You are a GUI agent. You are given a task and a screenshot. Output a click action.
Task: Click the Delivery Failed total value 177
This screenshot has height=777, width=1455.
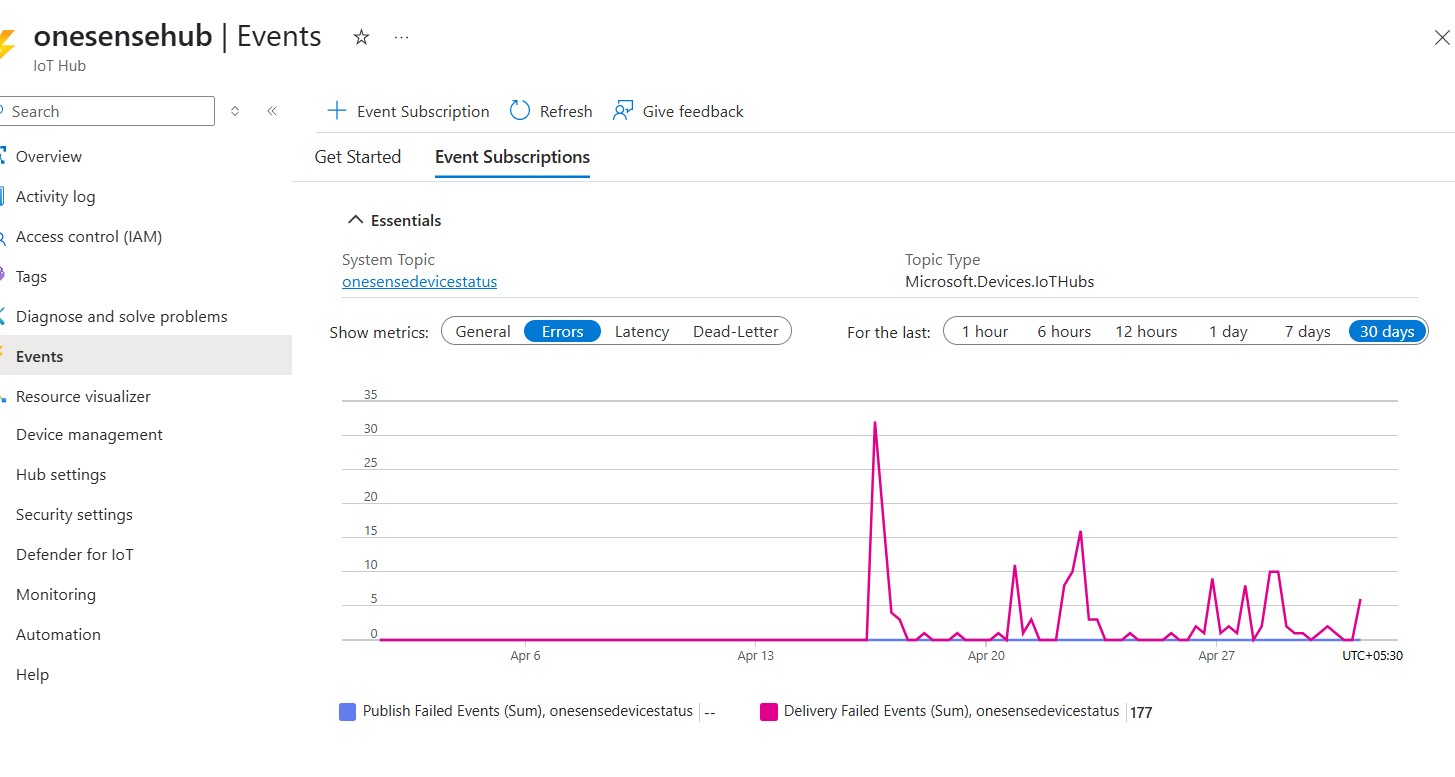pyautogui.click(x=1141, y=713)
